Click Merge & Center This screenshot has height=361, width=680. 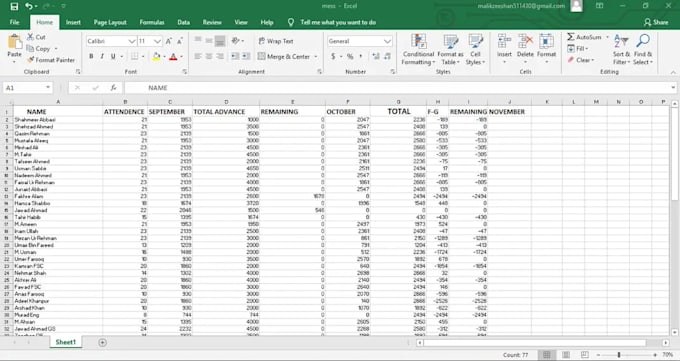[284, 56]
